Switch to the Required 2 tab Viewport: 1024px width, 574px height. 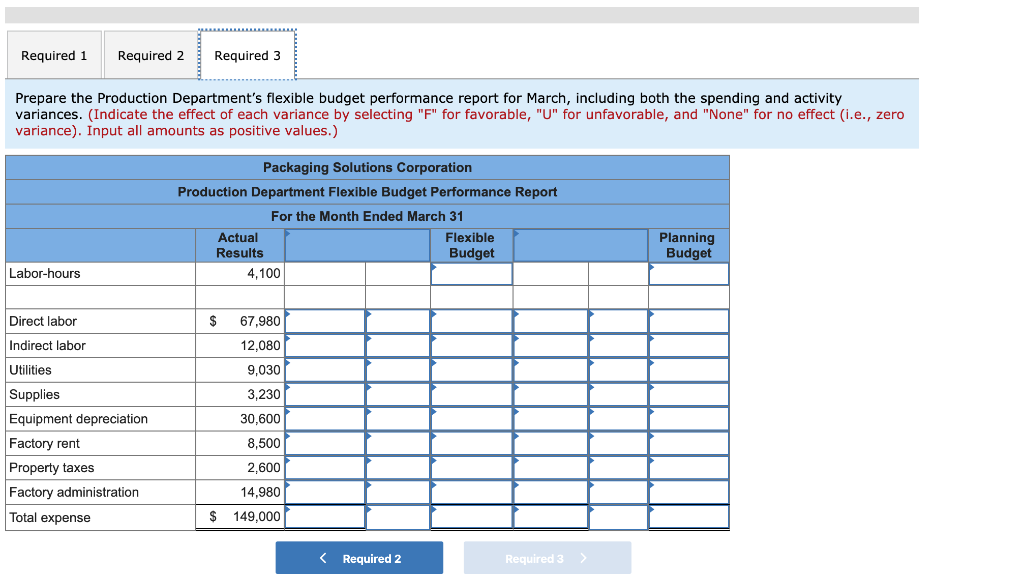(x=151, y=56)
